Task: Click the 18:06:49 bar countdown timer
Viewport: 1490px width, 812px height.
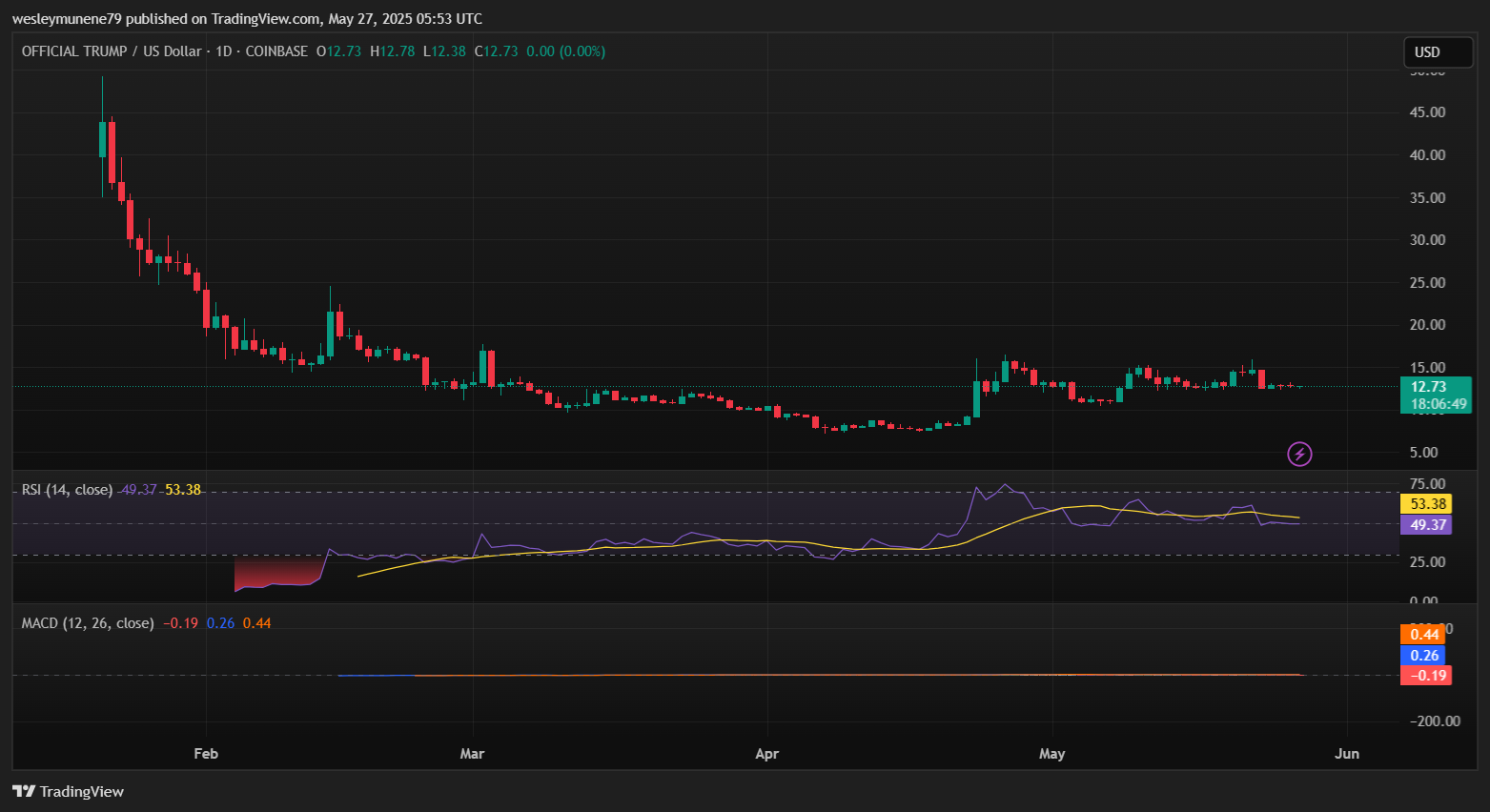Action: point(1438,404)
